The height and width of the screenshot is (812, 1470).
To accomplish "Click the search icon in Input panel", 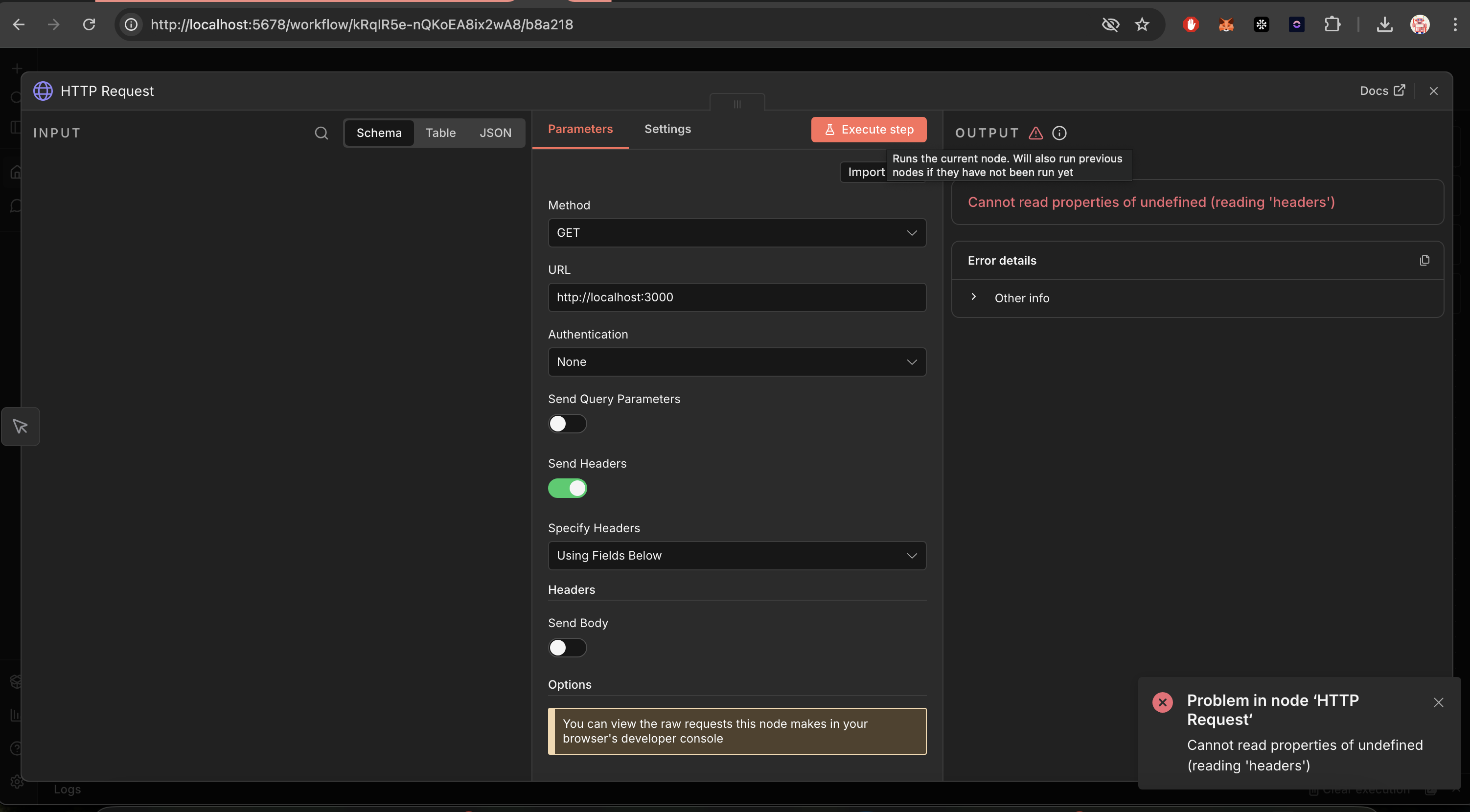I will [322, 133].
